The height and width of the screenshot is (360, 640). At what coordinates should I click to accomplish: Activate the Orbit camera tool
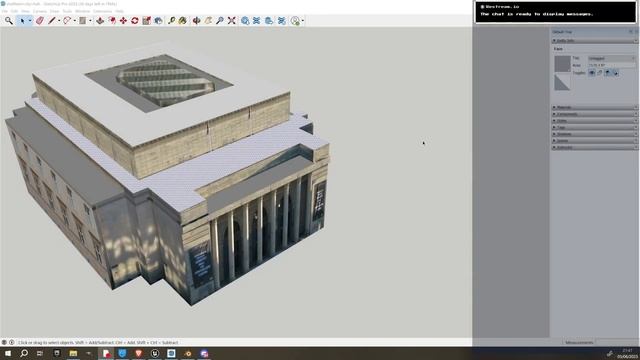[196, 20]
